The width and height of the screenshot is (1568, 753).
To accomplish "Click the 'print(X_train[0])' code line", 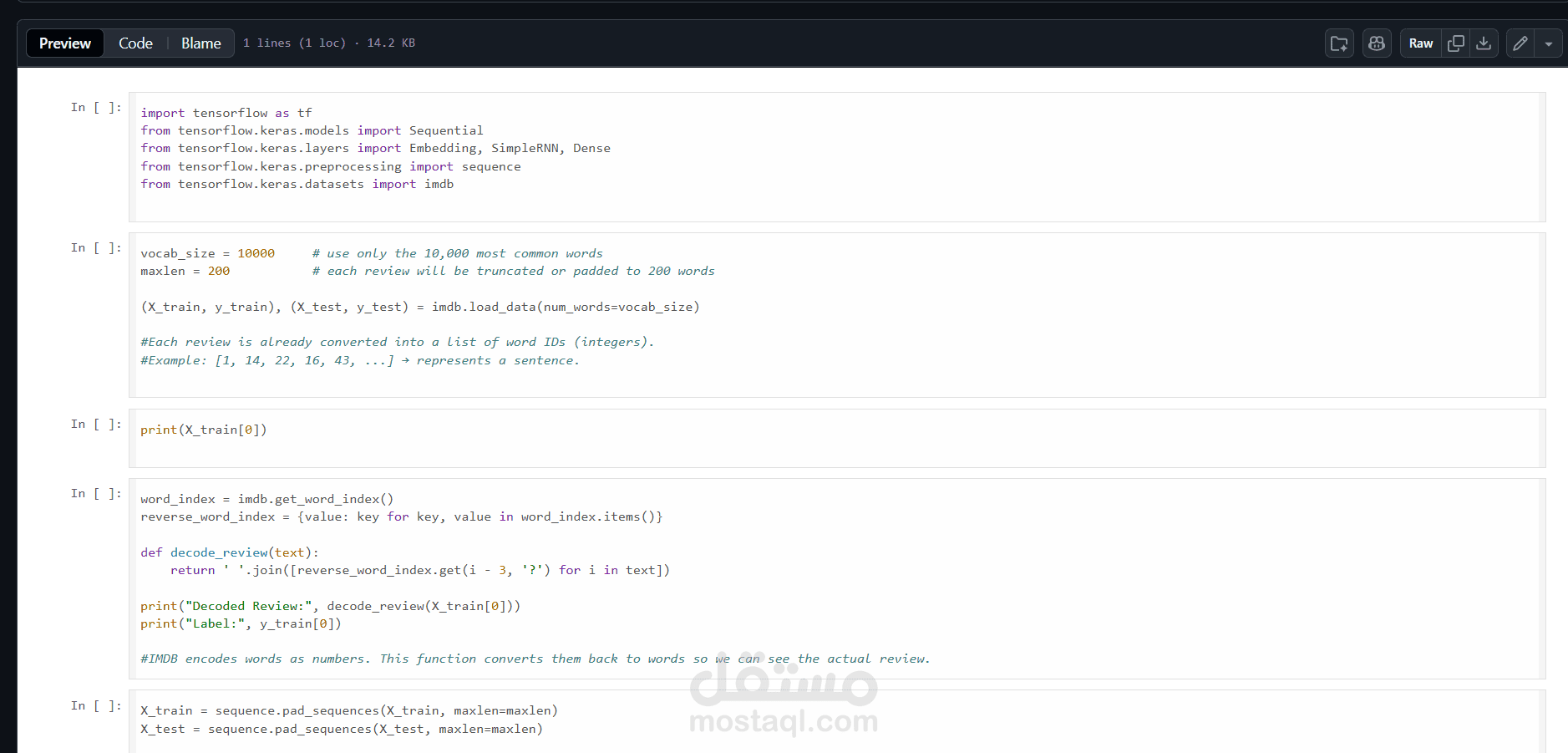I will [x=204, y=430].
